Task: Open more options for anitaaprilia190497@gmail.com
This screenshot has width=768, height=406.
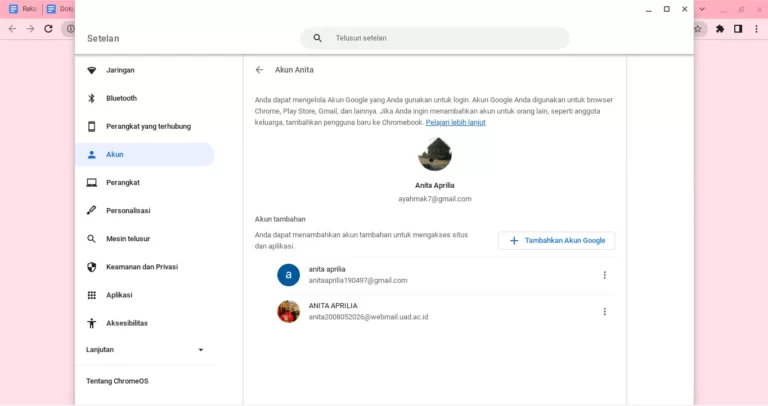Action: coord(604,275)
